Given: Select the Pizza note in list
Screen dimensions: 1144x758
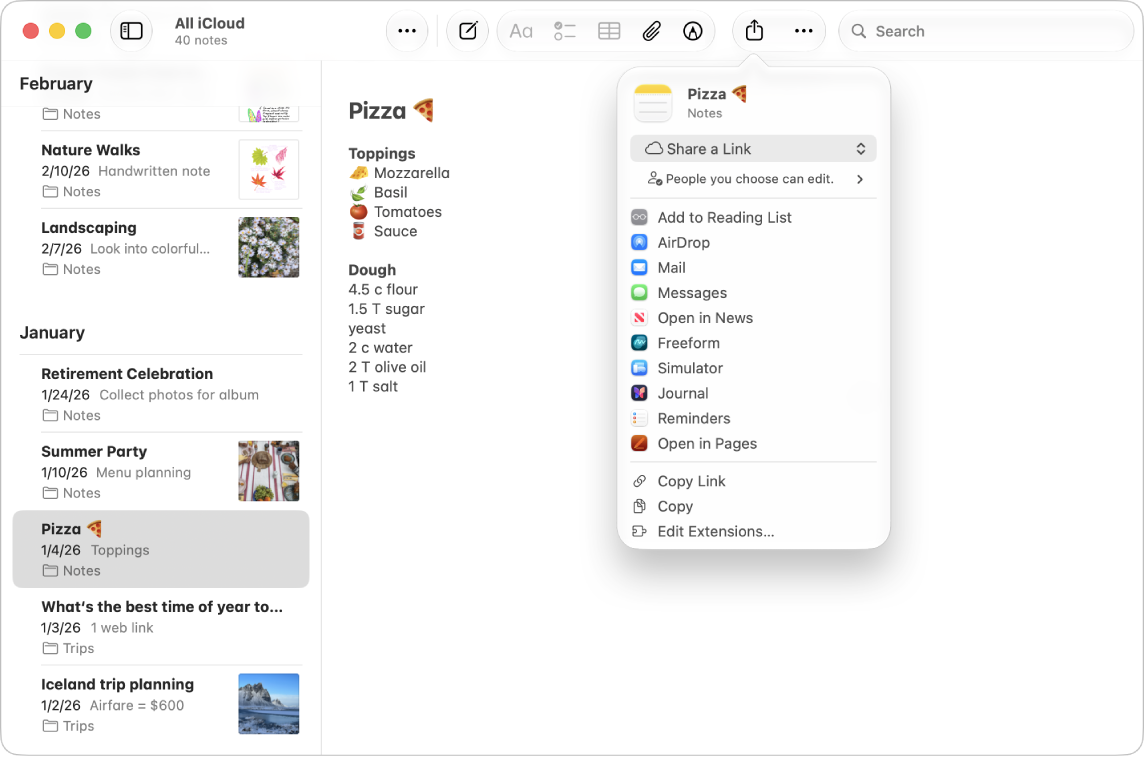Looking at the screenshot, I should tap(161, 549).
